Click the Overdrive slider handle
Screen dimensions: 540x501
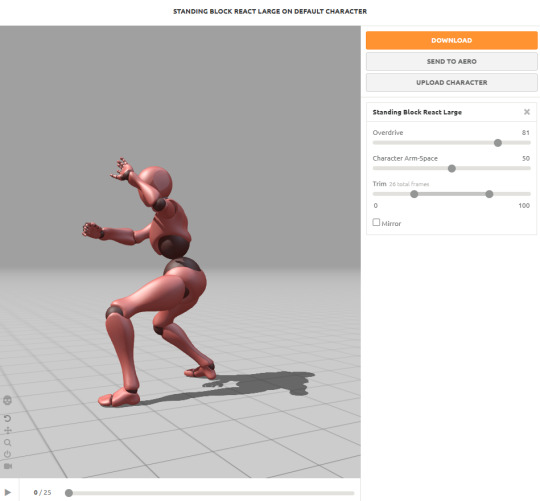click(498, 143)
